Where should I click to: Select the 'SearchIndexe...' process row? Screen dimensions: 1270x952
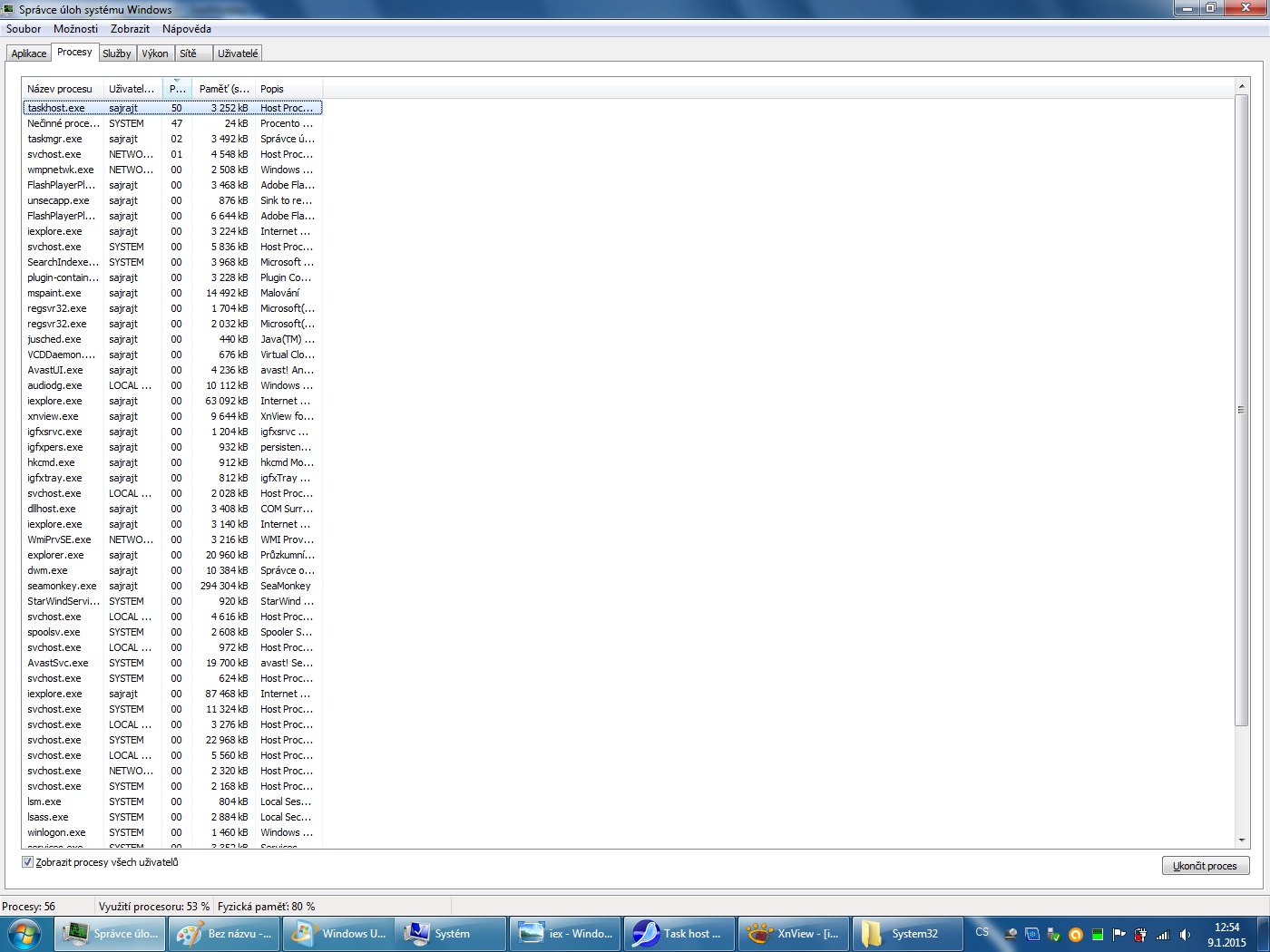click(172, 262)
